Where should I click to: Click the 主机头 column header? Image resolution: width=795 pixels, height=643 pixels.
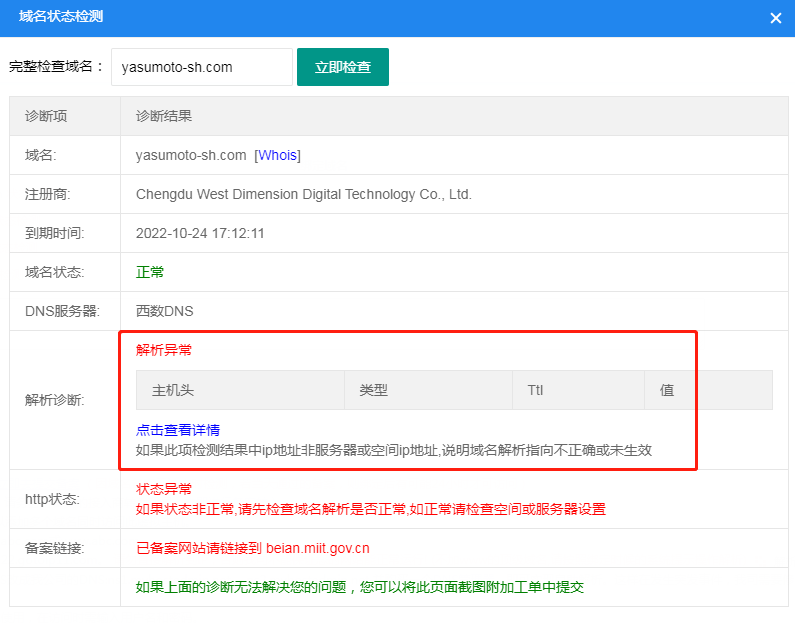click(173, 390)
